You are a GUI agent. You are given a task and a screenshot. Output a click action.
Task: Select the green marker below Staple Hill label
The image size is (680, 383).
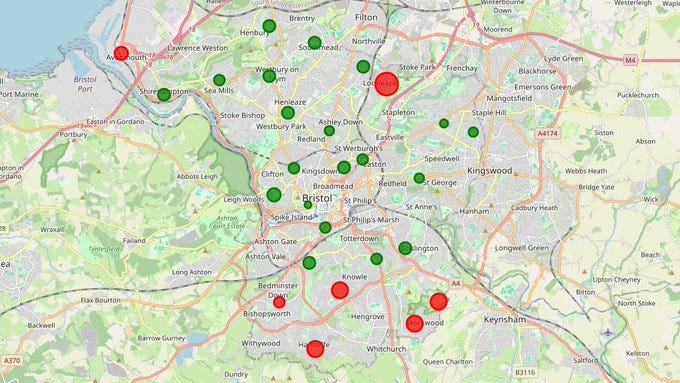pyautogui.click(x=473, y=132)
